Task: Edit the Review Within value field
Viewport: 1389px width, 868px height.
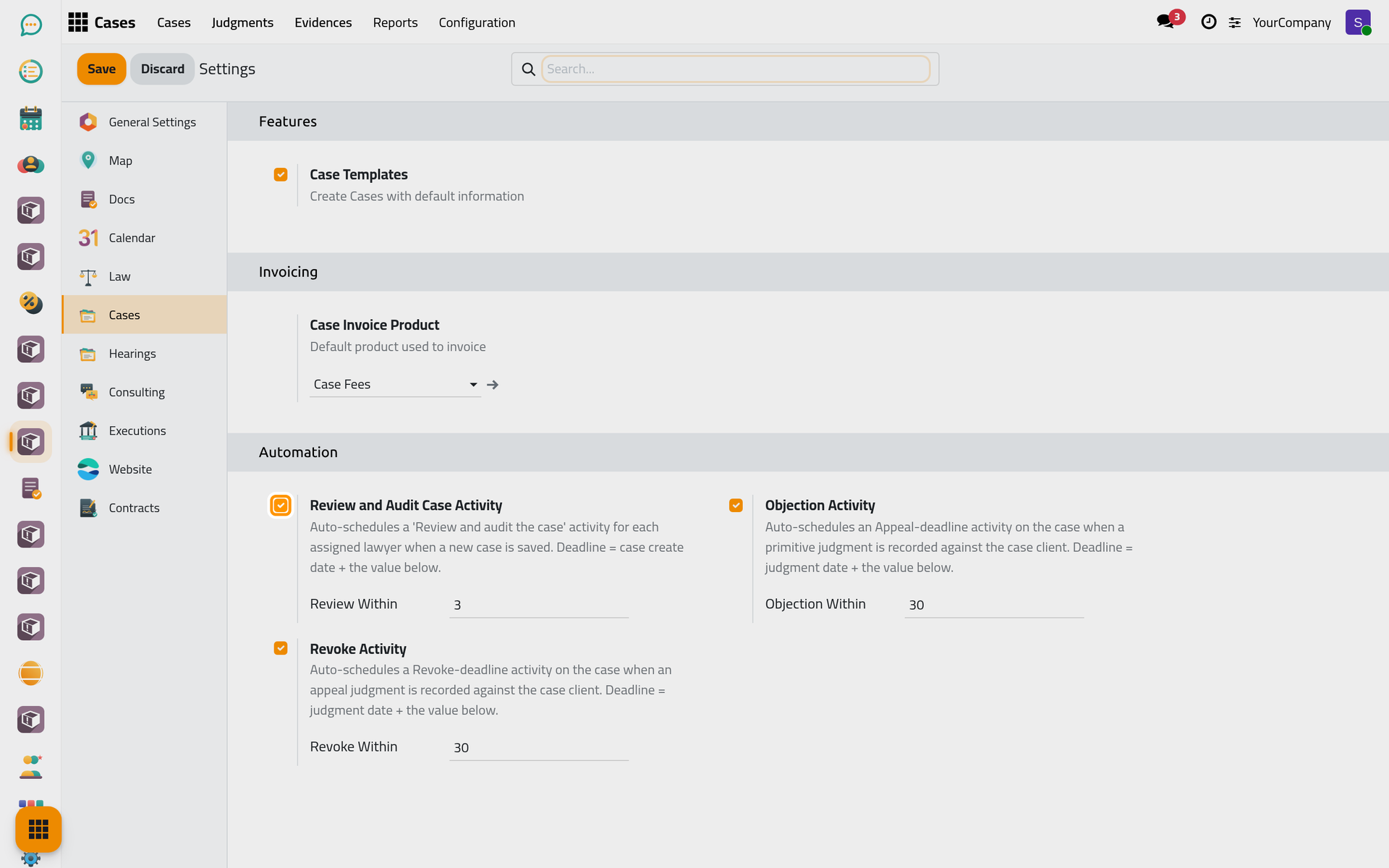Action: pos(539,605)
